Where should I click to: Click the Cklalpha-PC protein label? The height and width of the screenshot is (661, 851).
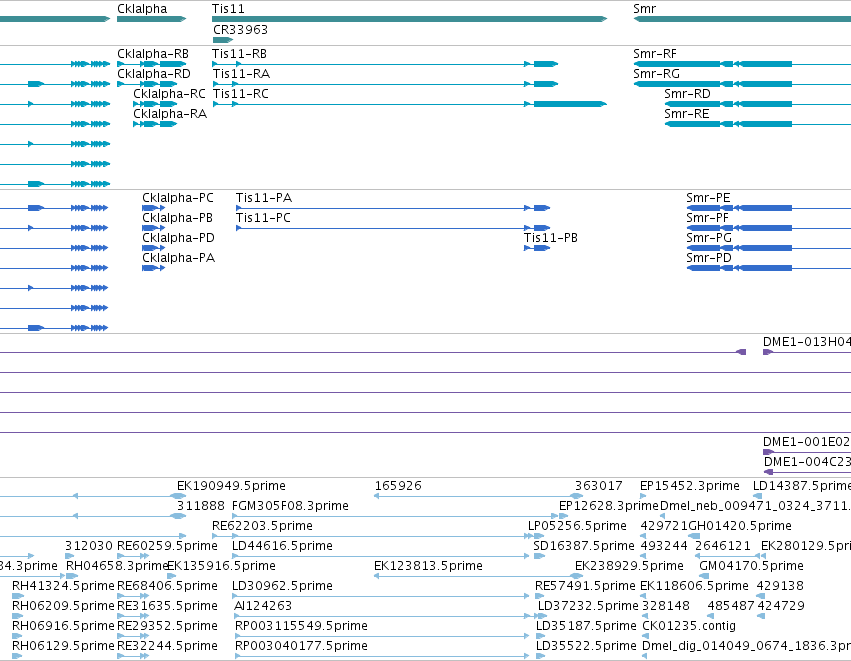(x=178, y=198)
